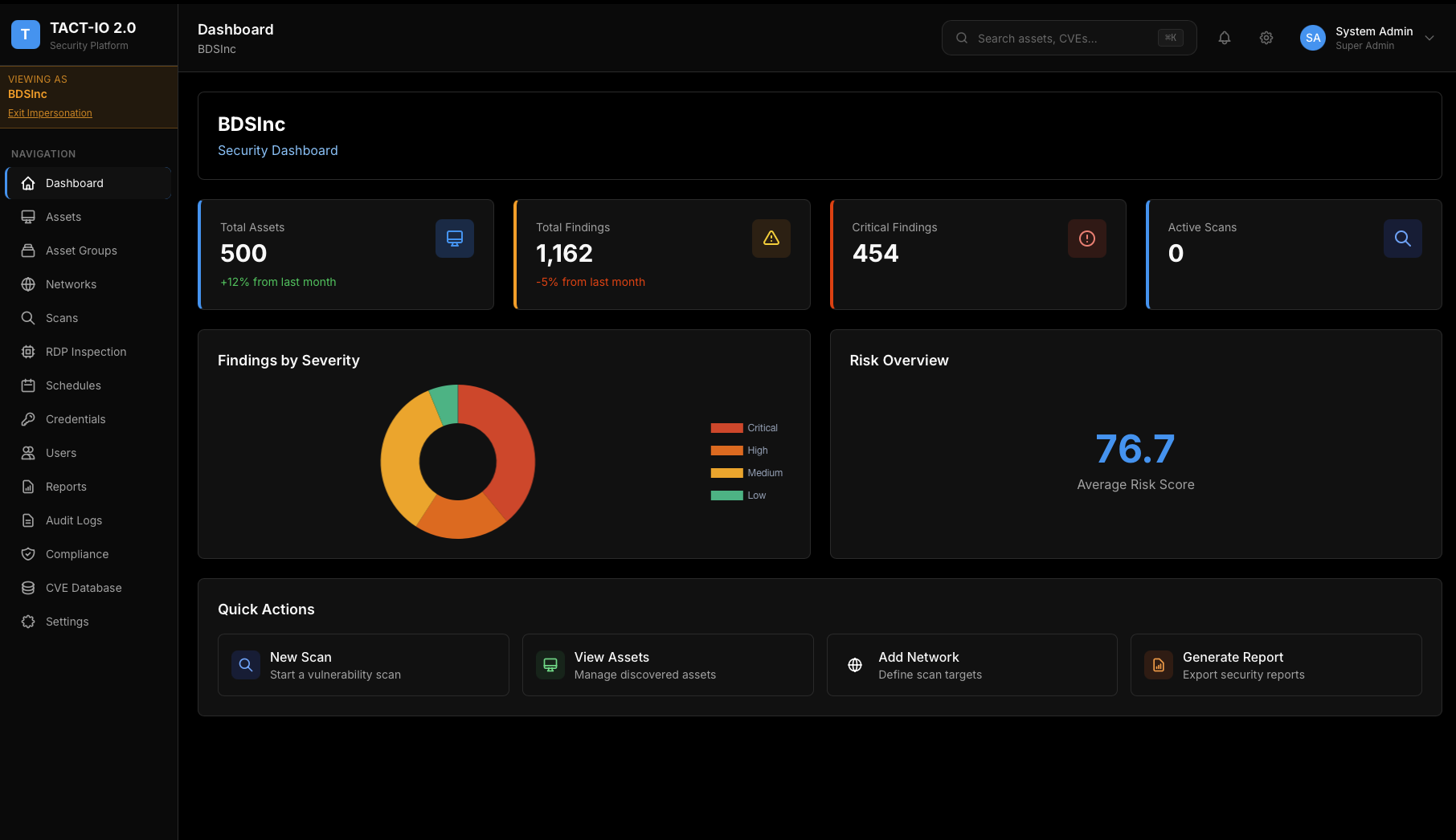Click the CVE Database sidebar icon
The width and height of the screenshot is (1456, 840).
tap(28, 587)
